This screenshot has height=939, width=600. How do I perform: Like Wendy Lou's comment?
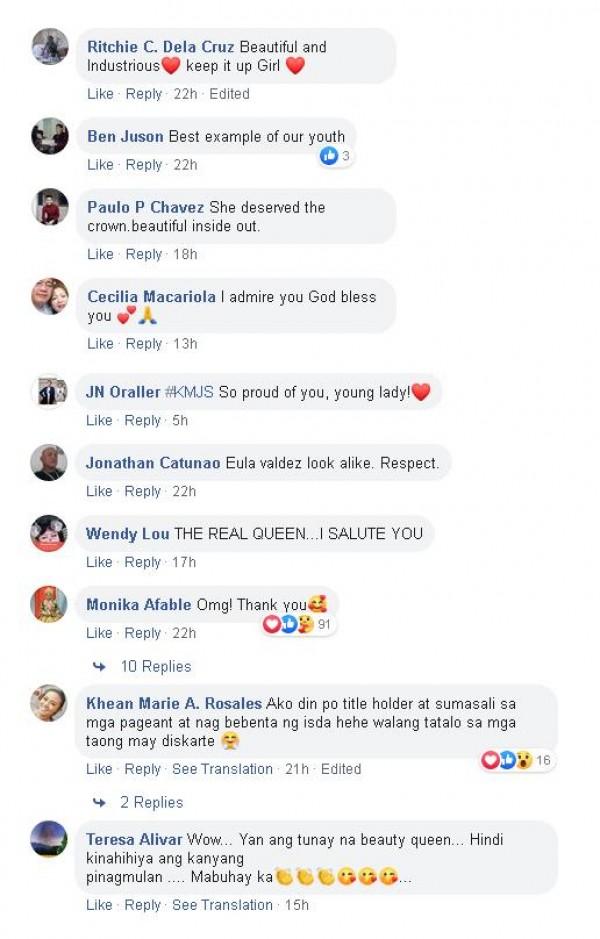pos(99,562)
